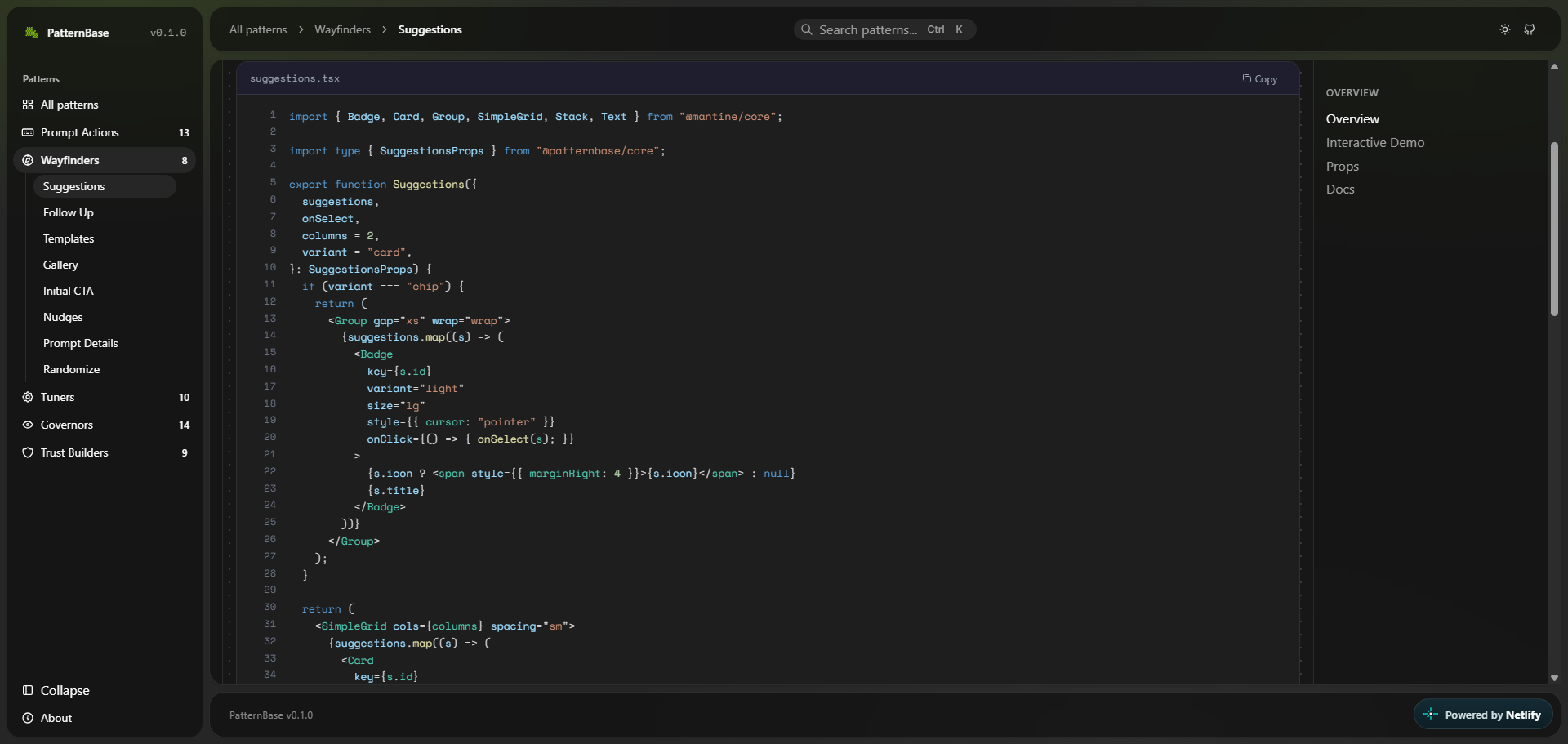Click the page vertical scrollbar thumb
Image resolution: width=1568 pixels, height=744 pixels.
coord(1554,229)
